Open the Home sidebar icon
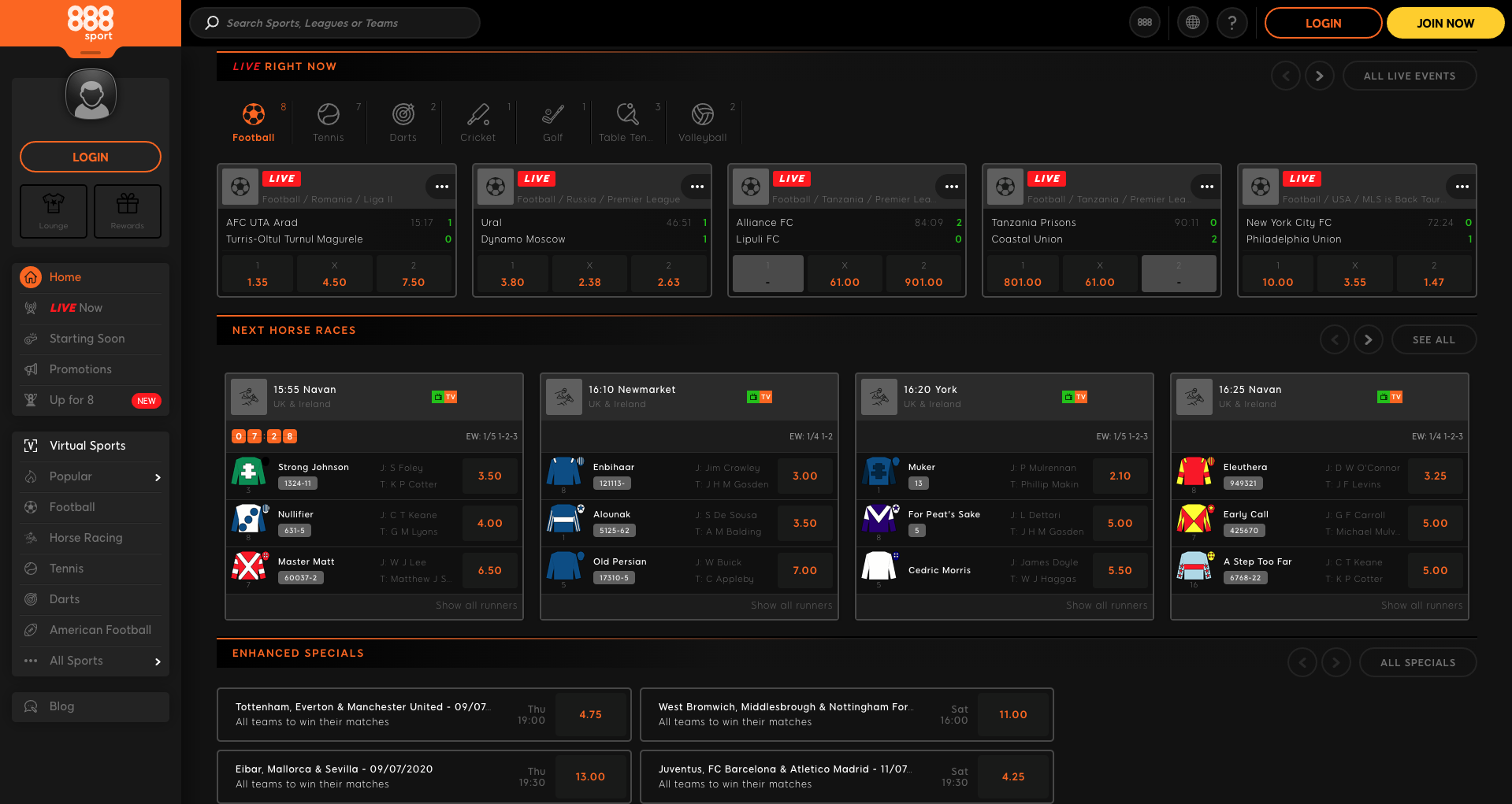 point(31,277)
